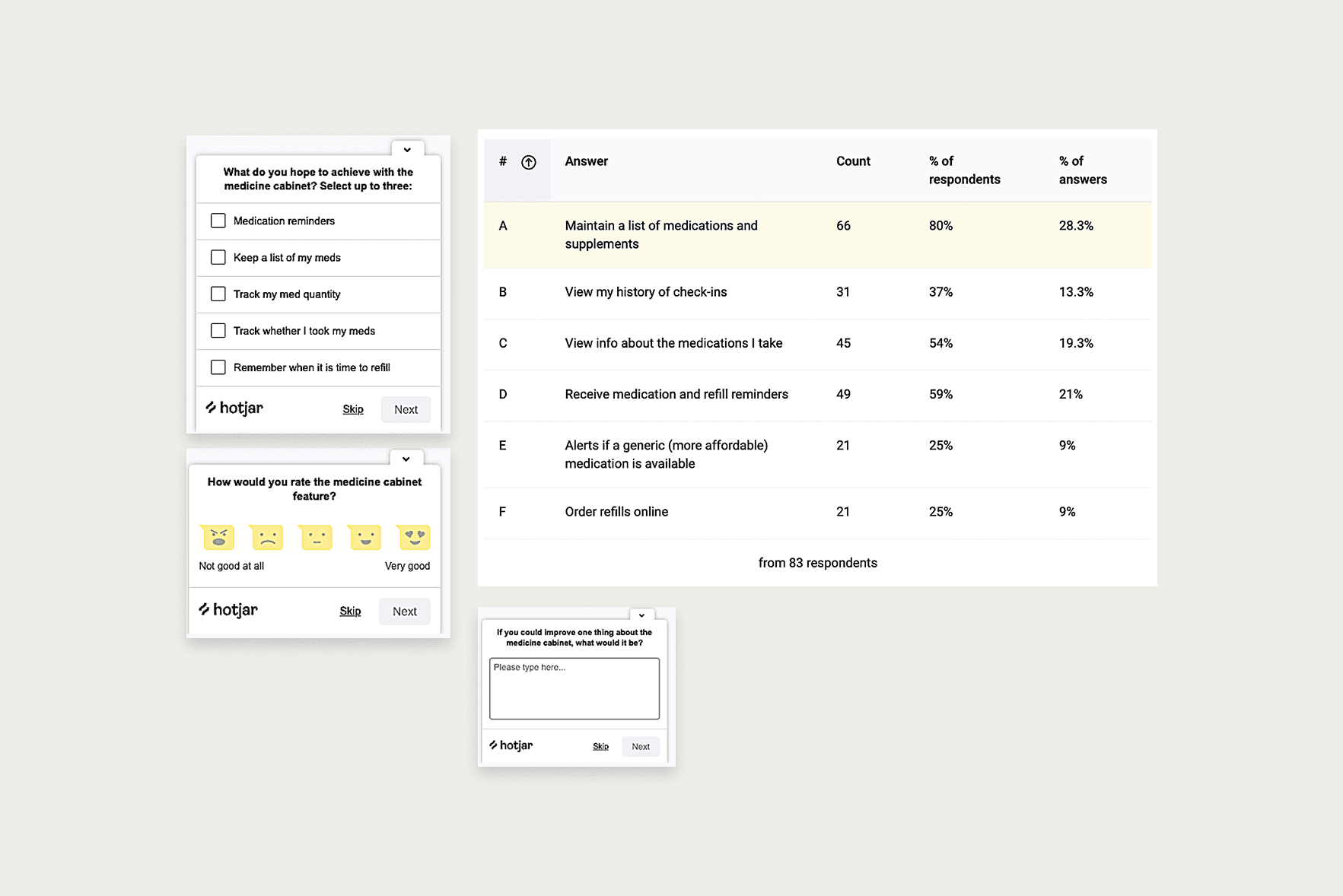Viewport: 1343px width, 896px height.
Task: Select View my history of check-ins answer
Action: (646, 292)
